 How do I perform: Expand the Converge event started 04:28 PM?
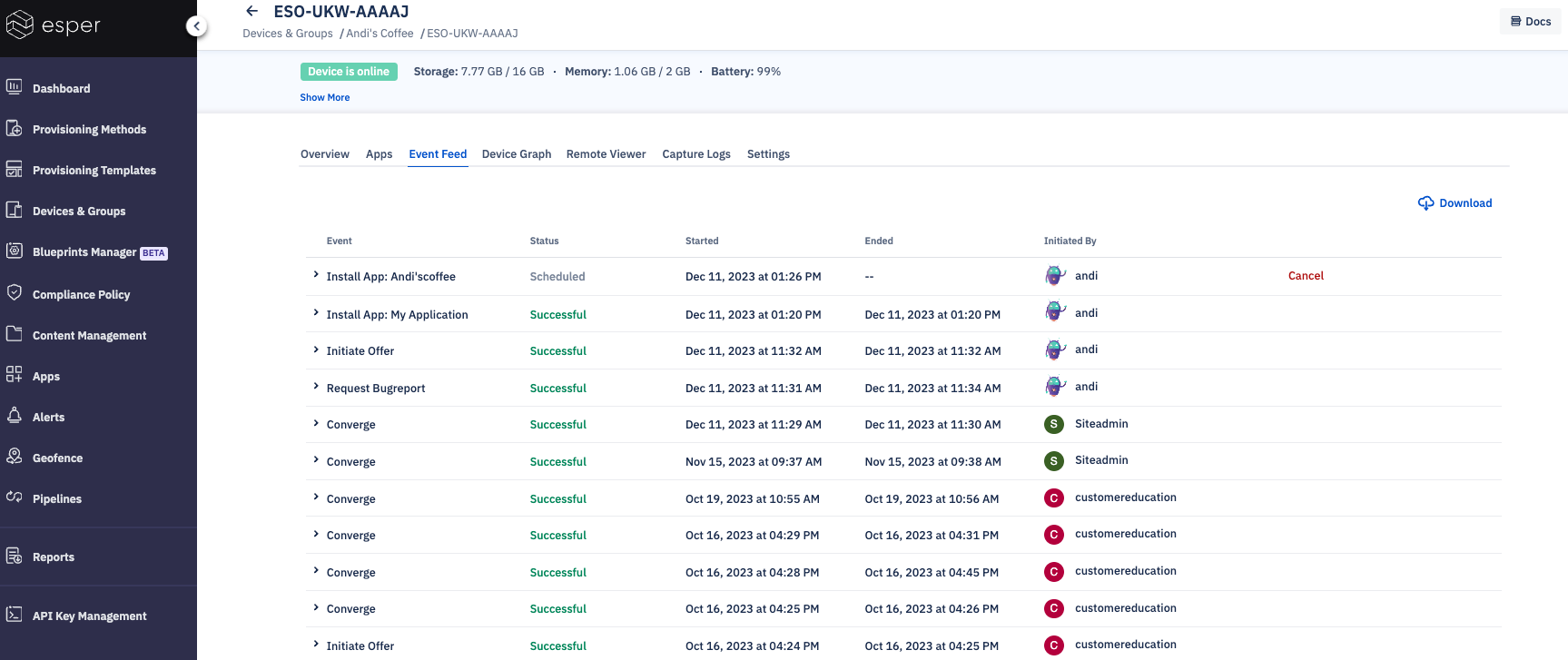[316, 570]
